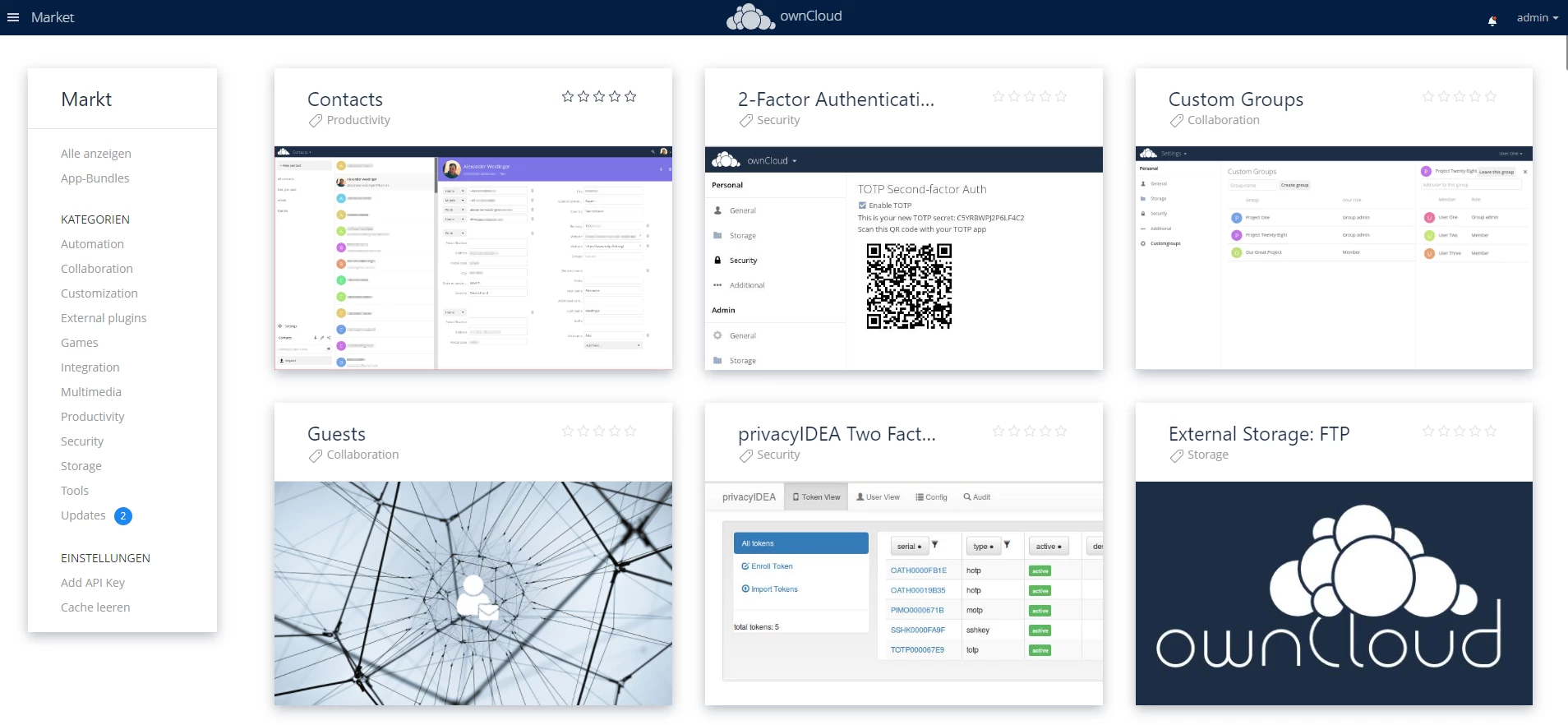
Task: Open Guests app thumbnail image
Action: (x=473, y=593)
